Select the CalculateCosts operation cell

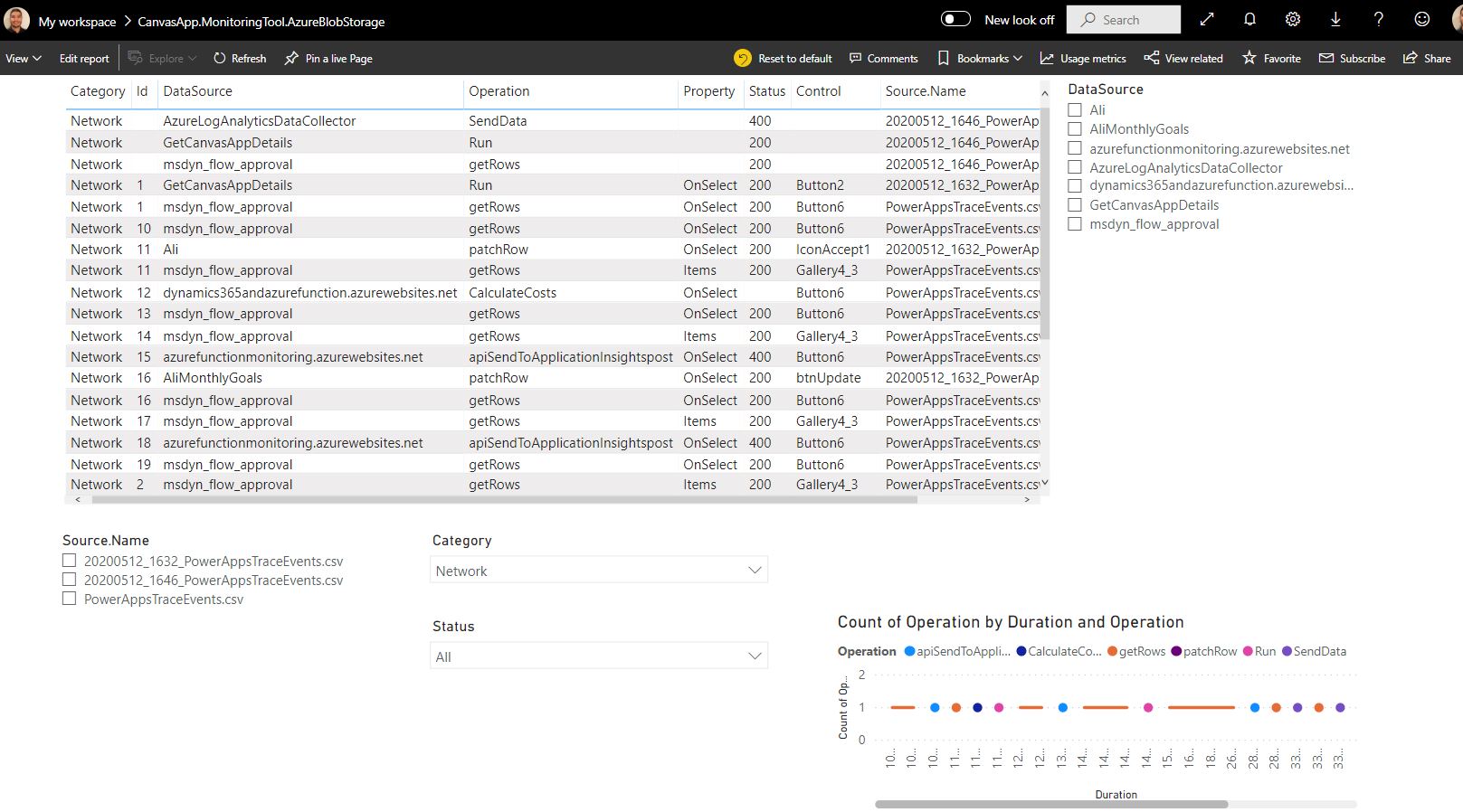click(512, 292)
